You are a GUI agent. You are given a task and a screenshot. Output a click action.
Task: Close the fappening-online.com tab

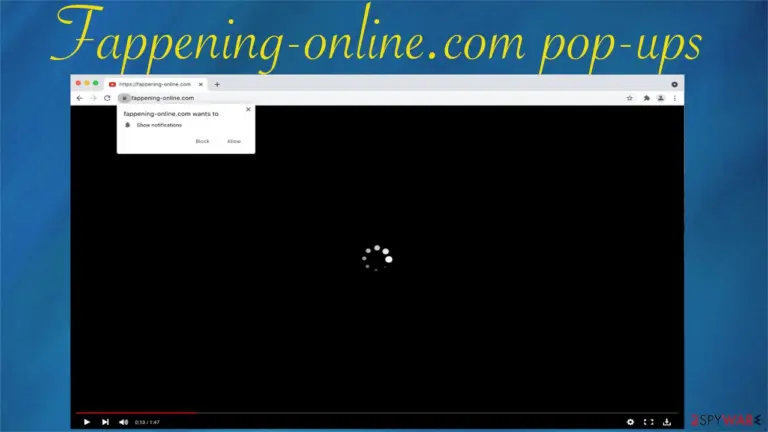tap(201, 84)
